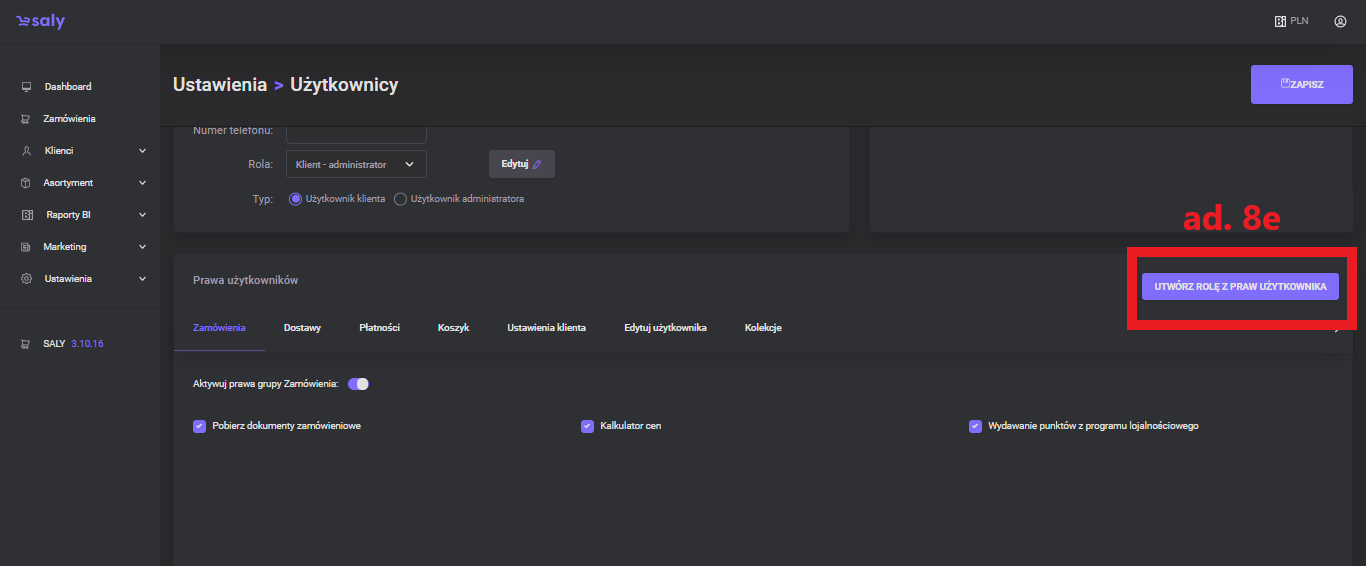This screenshot has height=566, width=1366.
Task: Click the Numer telefonu input field
Action: tap(356, 134)
